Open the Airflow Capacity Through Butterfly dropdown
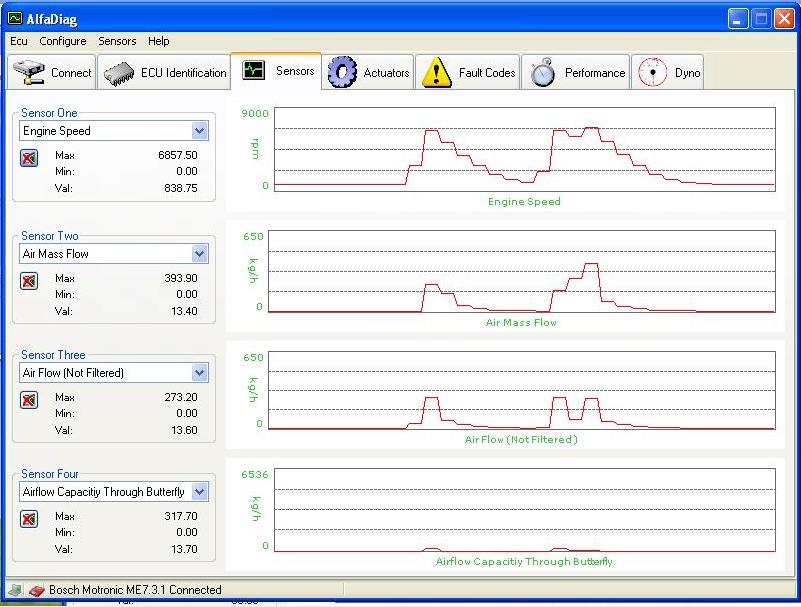This screenshot has height=607, width=801. (x=199, y=492)
